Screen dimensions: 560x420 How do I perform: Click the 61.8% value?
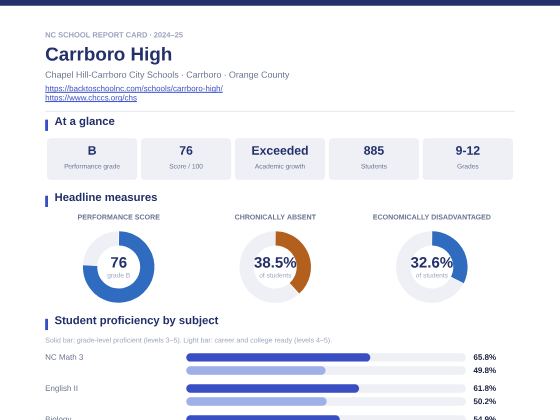tap(485, 388)
